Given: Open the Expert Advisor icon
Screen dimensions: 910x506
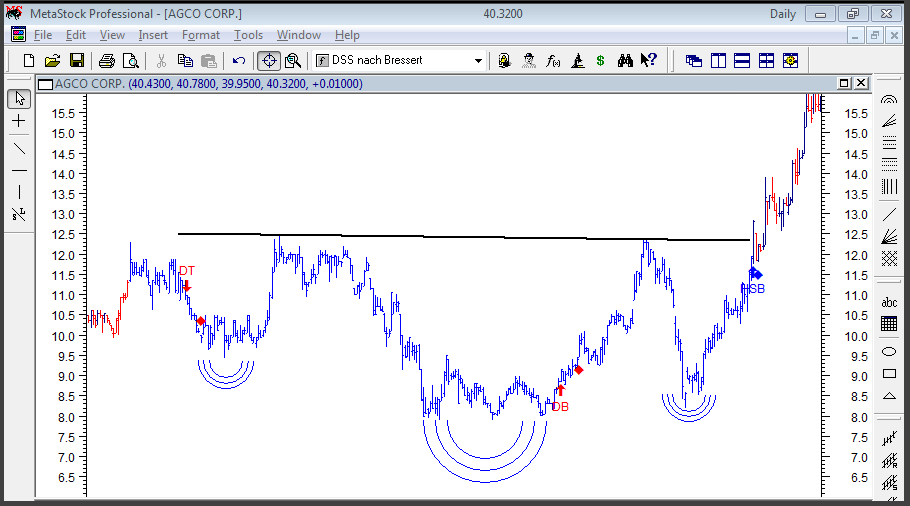Looking at the screenshot, I should pos(504,60).
